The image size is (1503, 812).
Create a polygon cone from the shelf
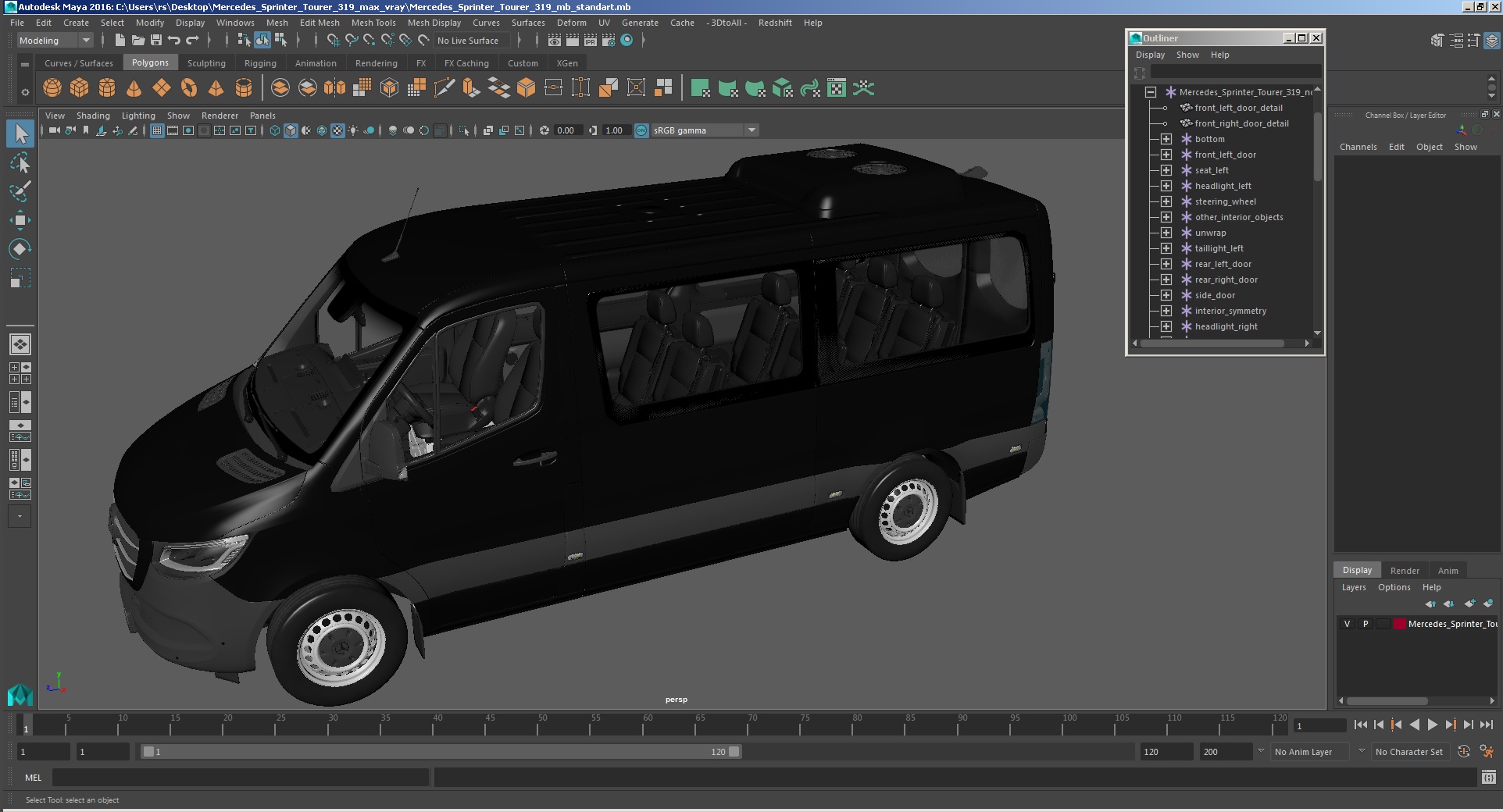(x=134, y=88)
